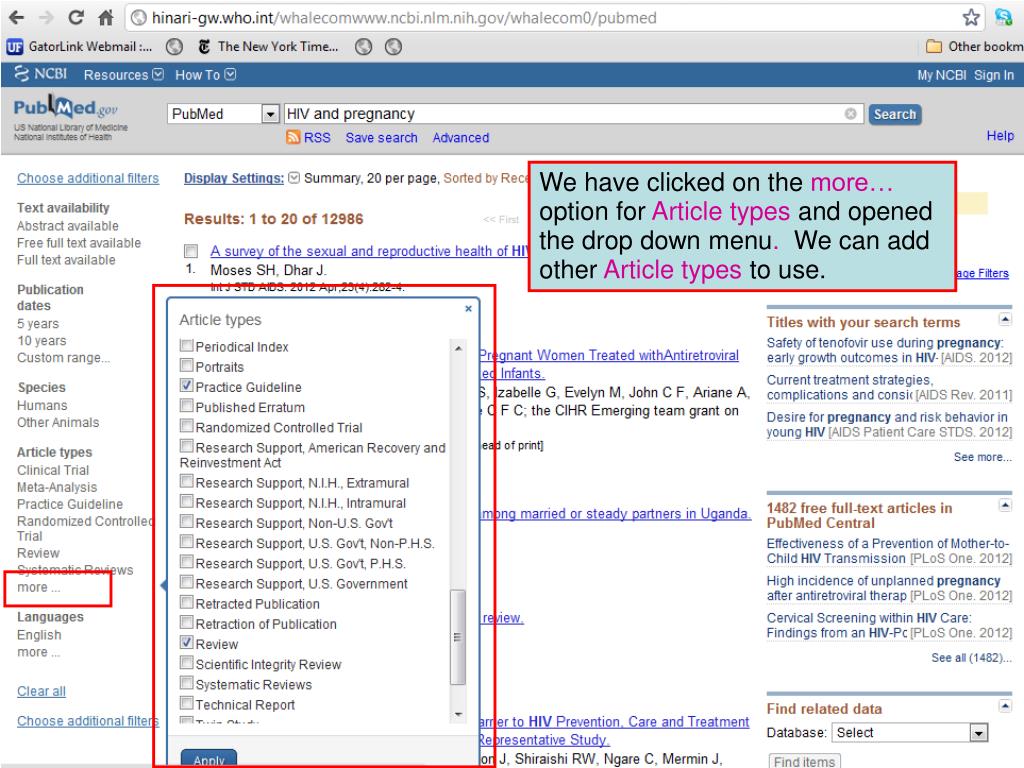The height and width of the screenshot is (768, 1024).
Task: Collapse free full-text articles panel
Action: [x=1005, y=505]
